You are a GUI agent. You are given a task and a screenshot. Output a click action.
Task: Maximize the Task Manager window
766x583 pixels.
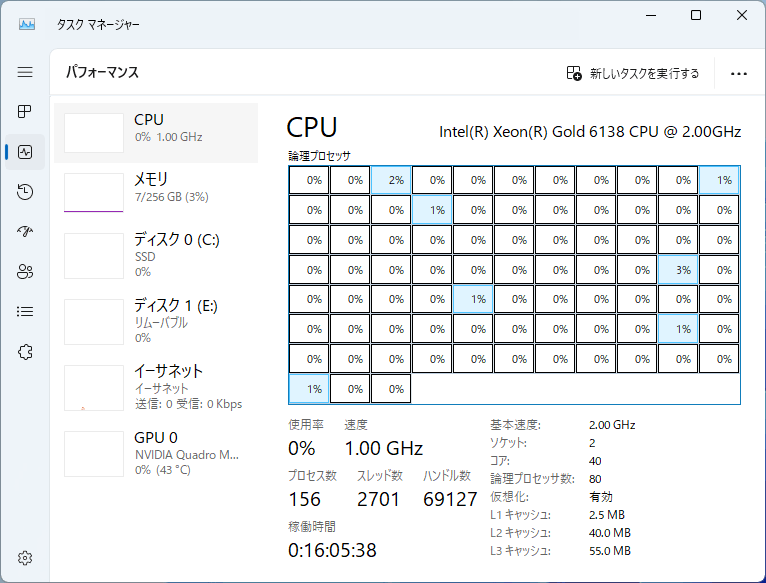tap(696, 15)
